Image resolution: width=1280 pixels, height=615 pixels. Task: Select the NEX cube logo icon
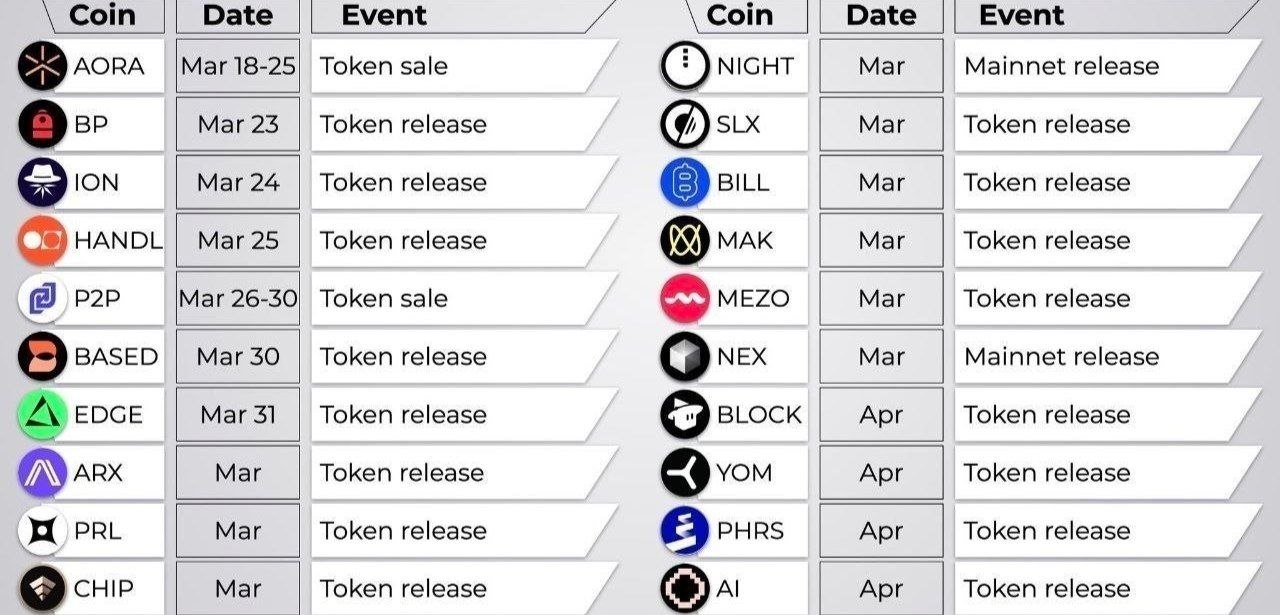click(685, 356)
